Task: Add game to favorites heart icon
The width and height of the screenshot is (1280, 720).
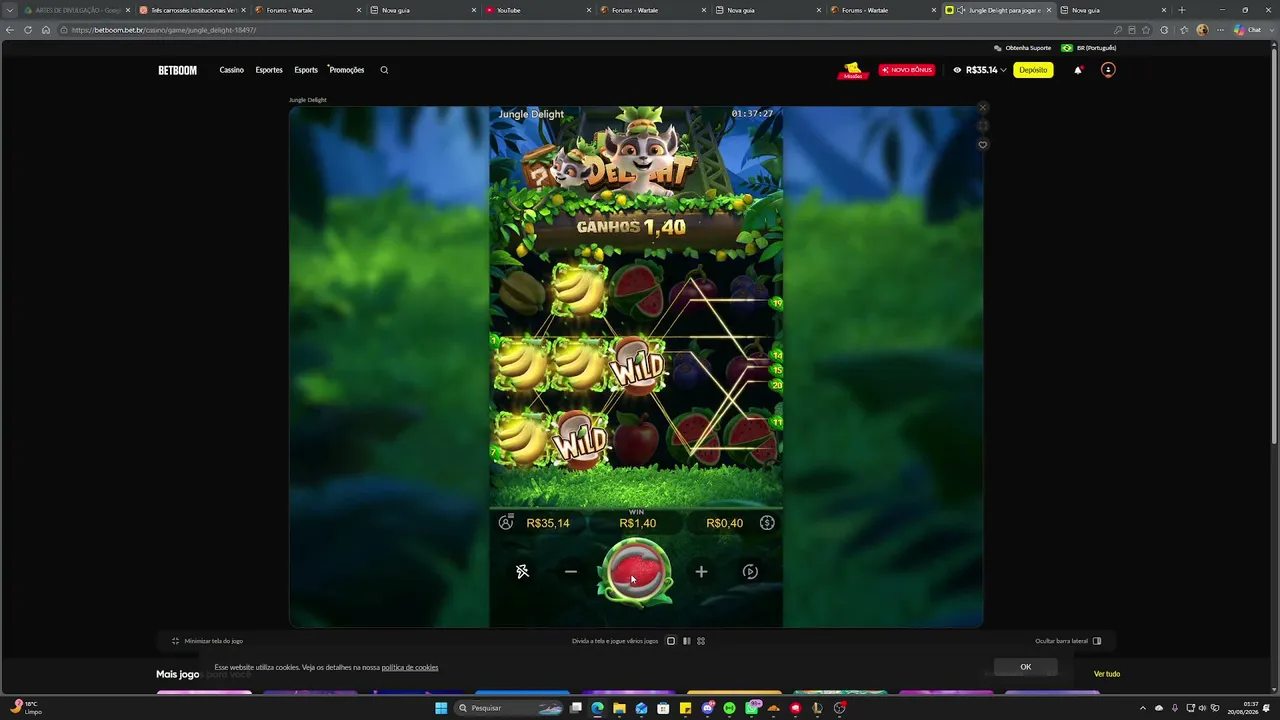Action: click(982, 145)
